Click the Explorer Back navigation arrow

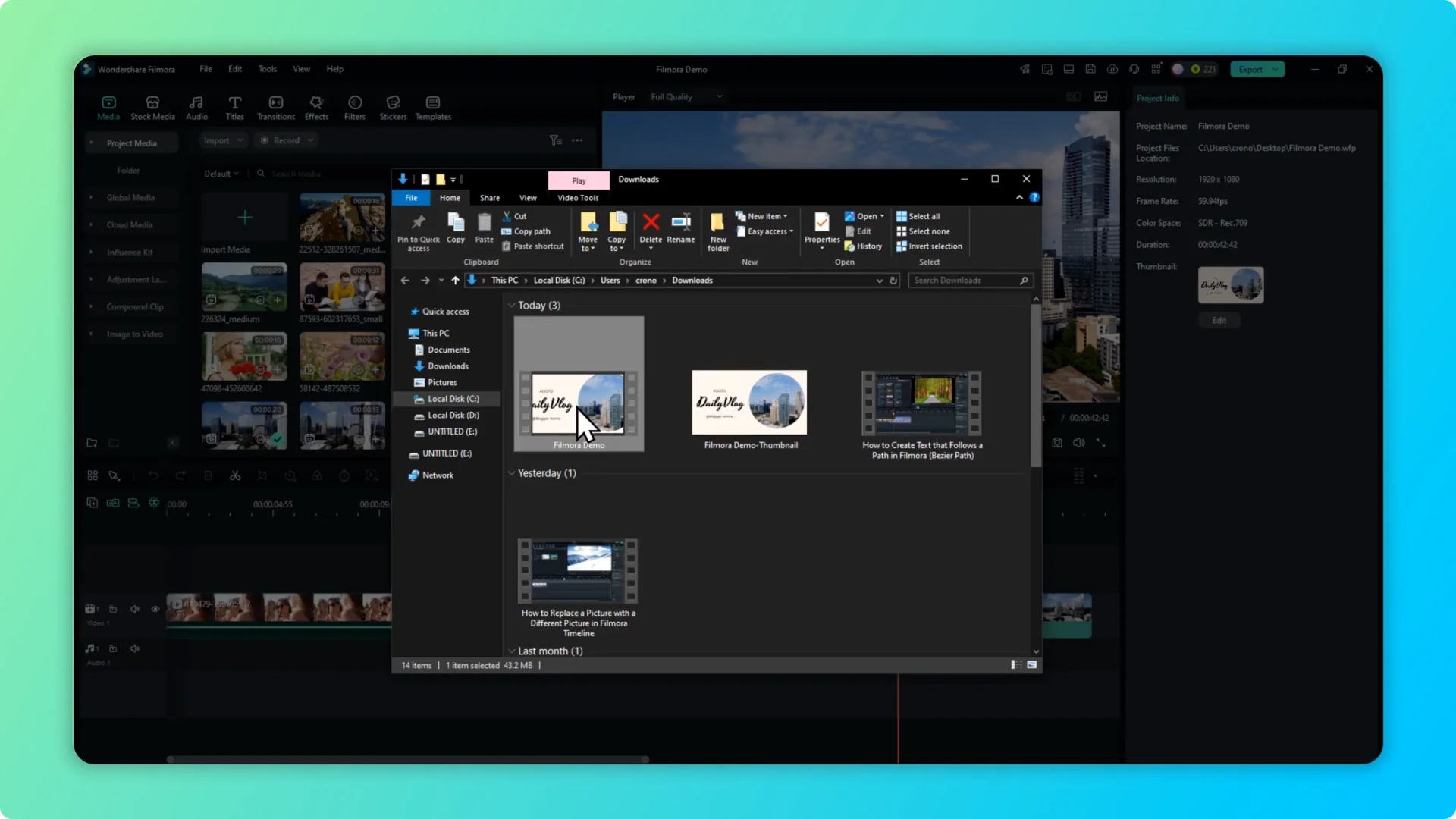(x=405, y=281)
